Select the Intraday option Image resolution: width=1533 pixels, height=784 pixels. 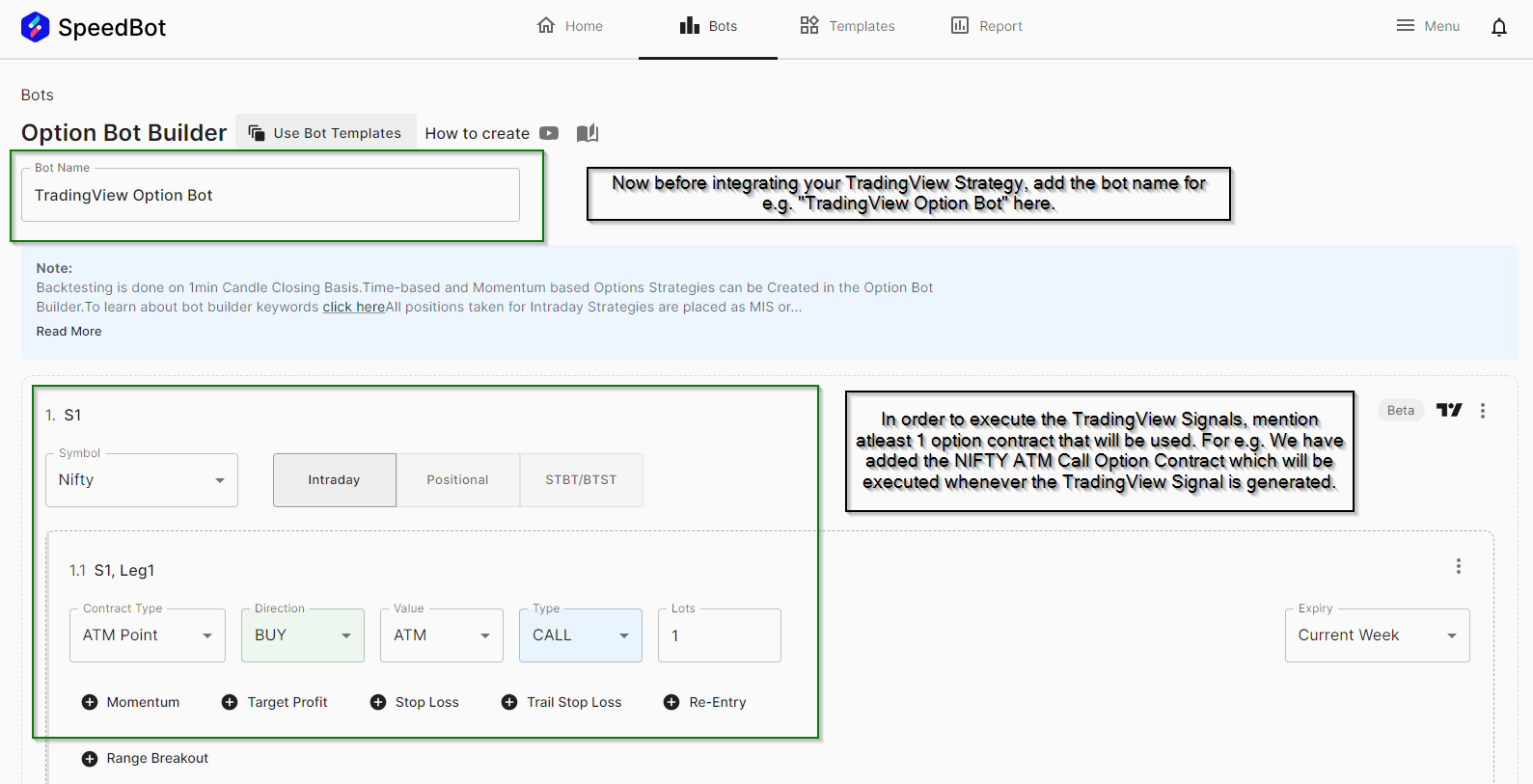(334, 480)
